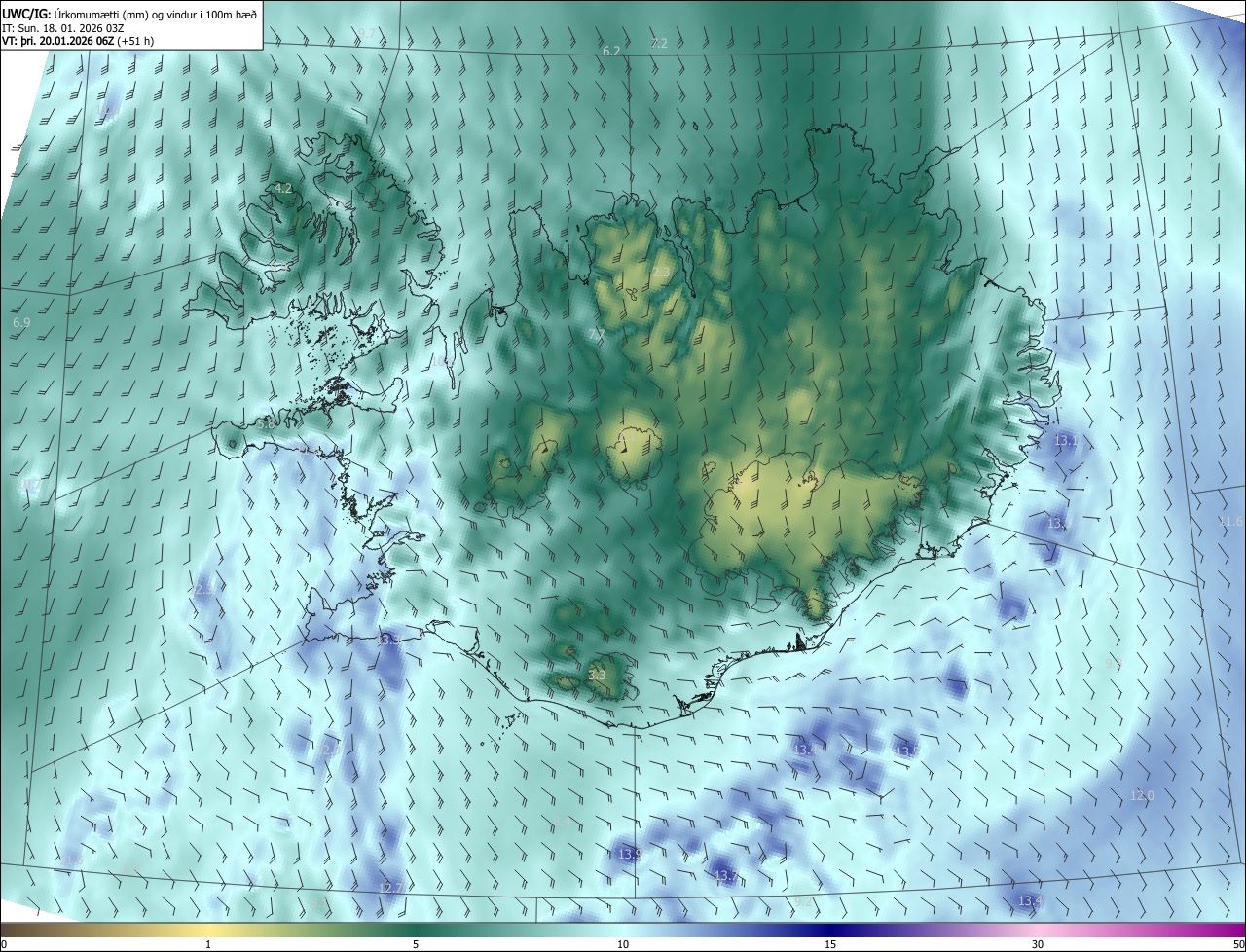Click the 9.2 value label on the map
Screen dimensions: 1246x952
(803, 902)
